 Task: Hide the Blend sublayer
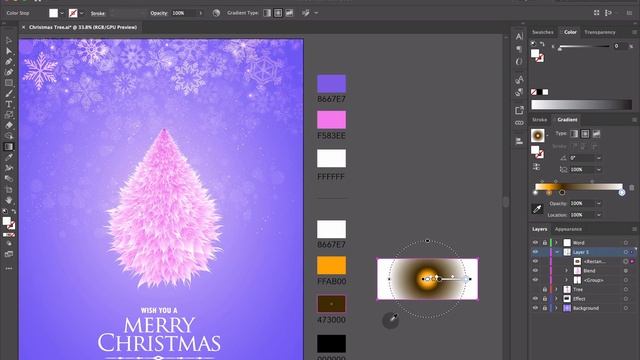click(535, 271)
